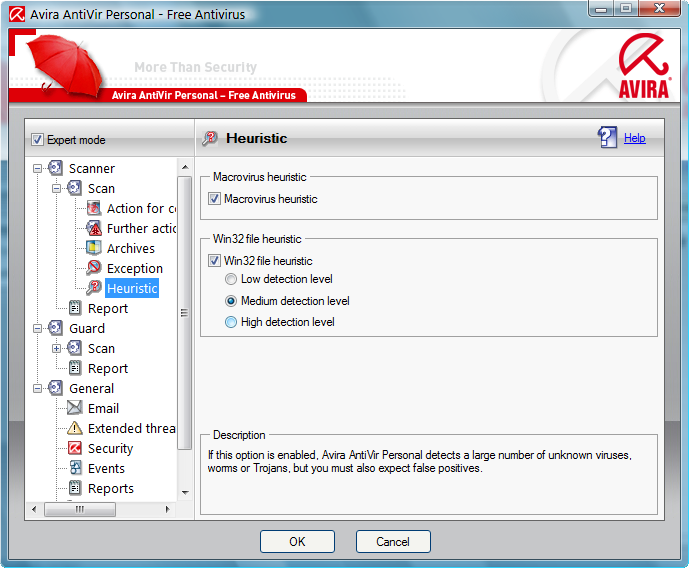Open the Archives tree item
Viewport: 689px width, 568px height.
[131, 248]
